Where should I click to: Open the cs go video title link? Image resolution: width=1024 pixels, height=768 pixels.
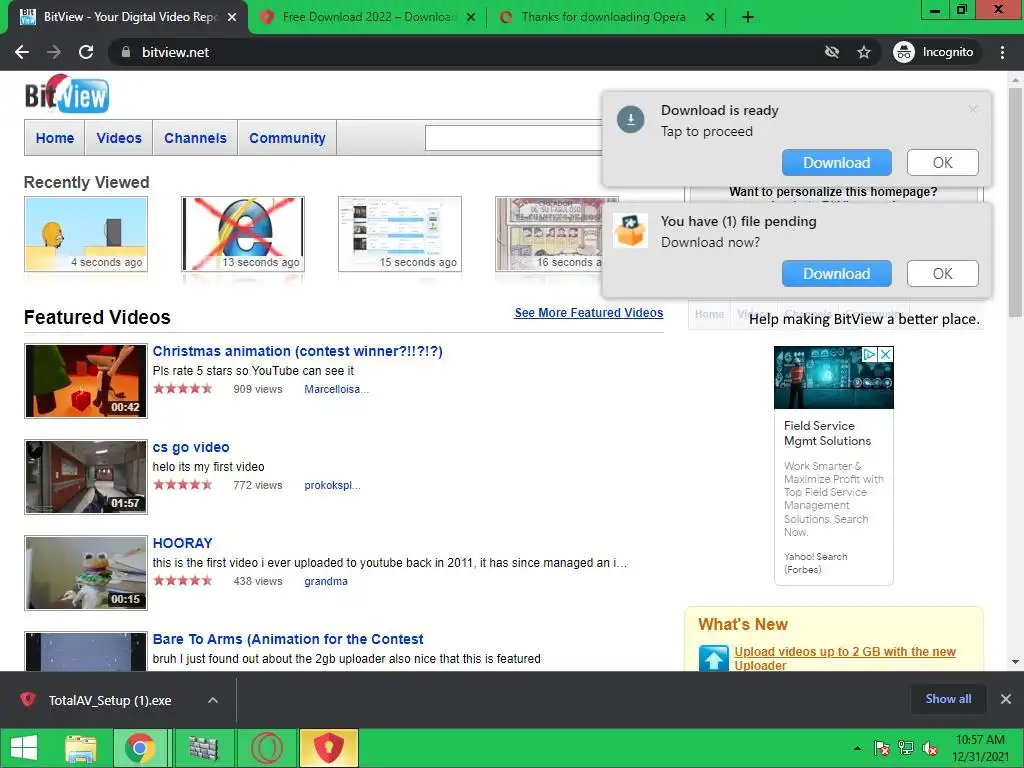tap(191, 447)
